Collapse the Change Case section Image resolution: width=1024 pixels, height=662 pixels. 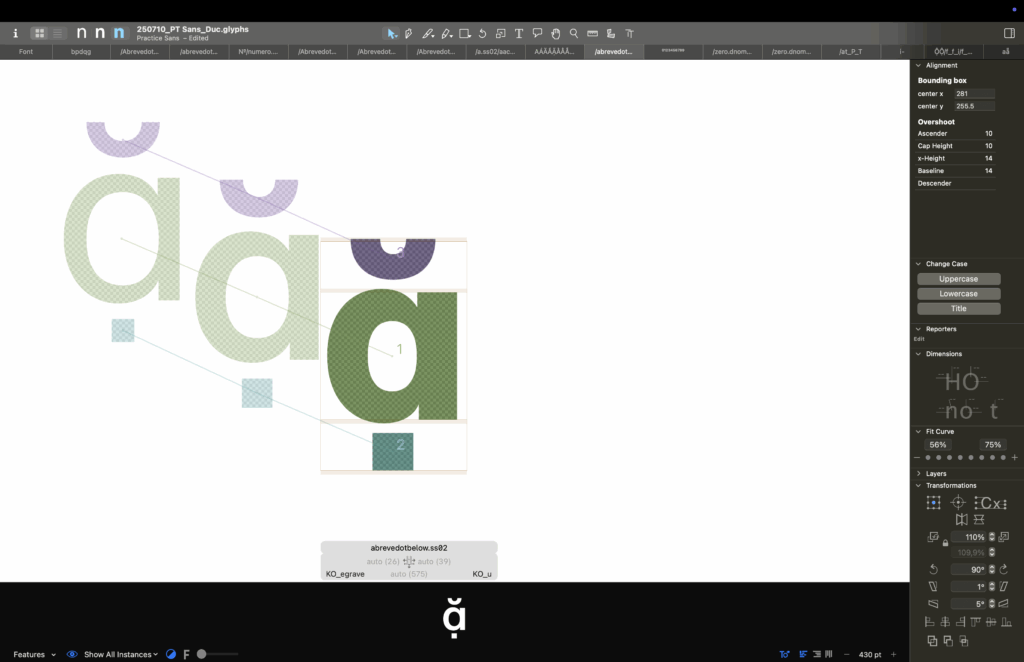coord(918,264)
